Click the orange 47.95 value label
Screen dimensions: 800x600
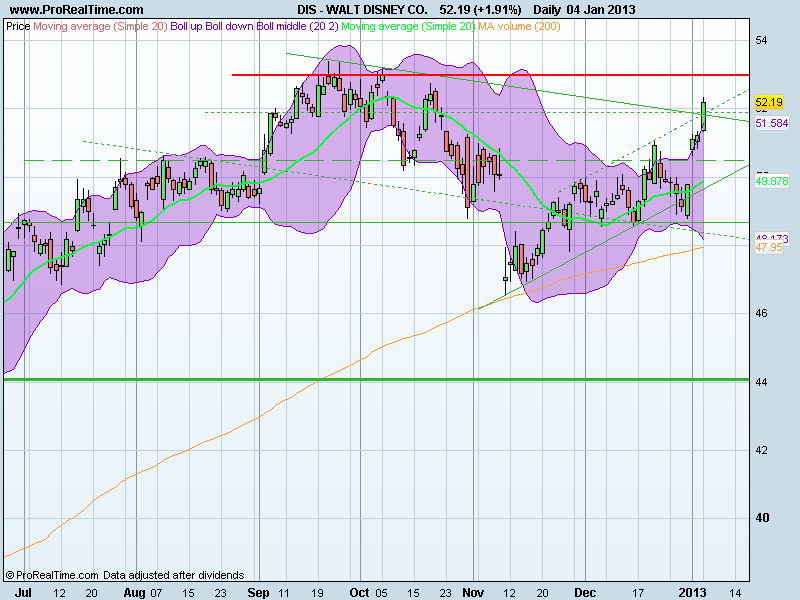coord(769,247)
